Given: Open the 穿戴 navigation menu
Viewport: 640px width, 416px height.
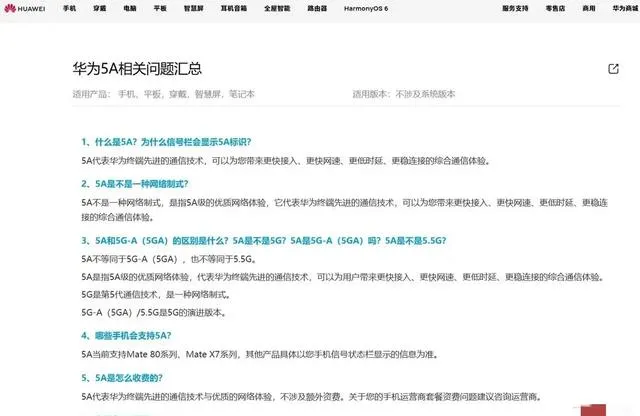Looking at the screenshot, I should 100,8.
